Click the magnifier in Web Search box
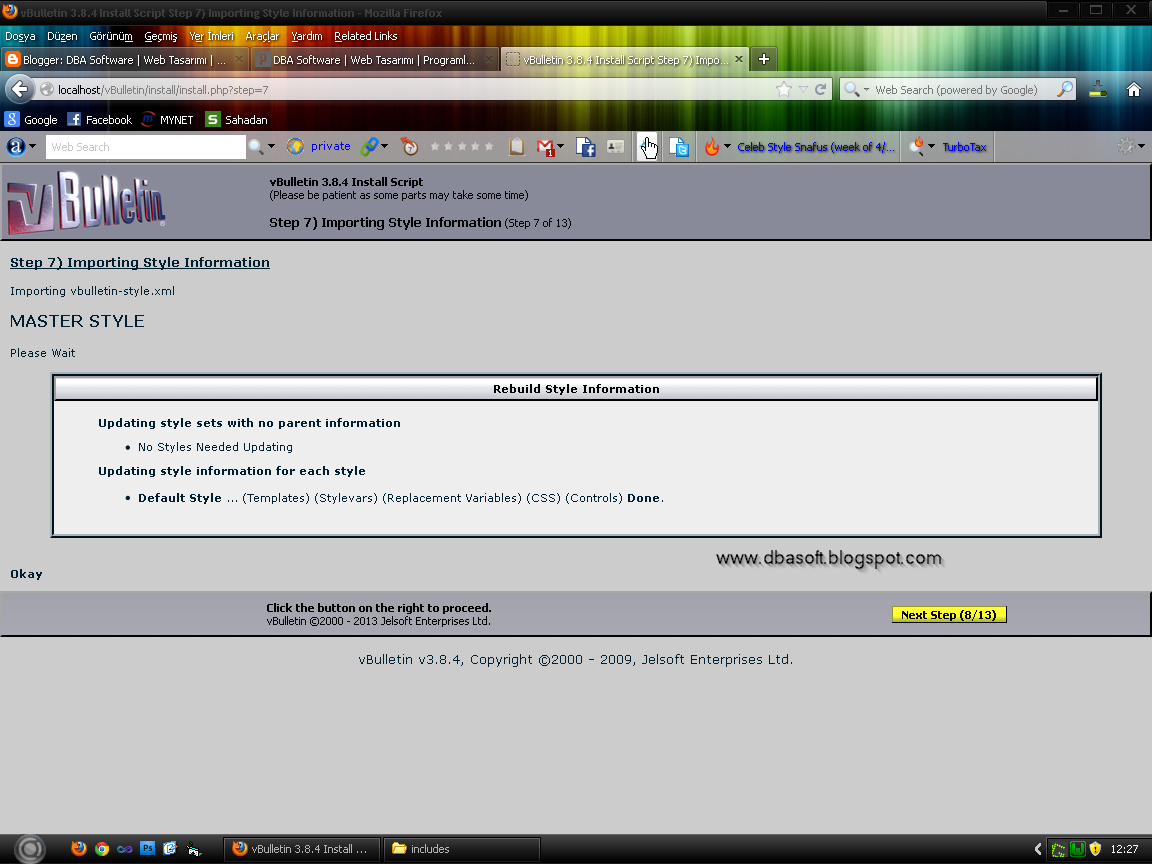 tap(1065, 90)
